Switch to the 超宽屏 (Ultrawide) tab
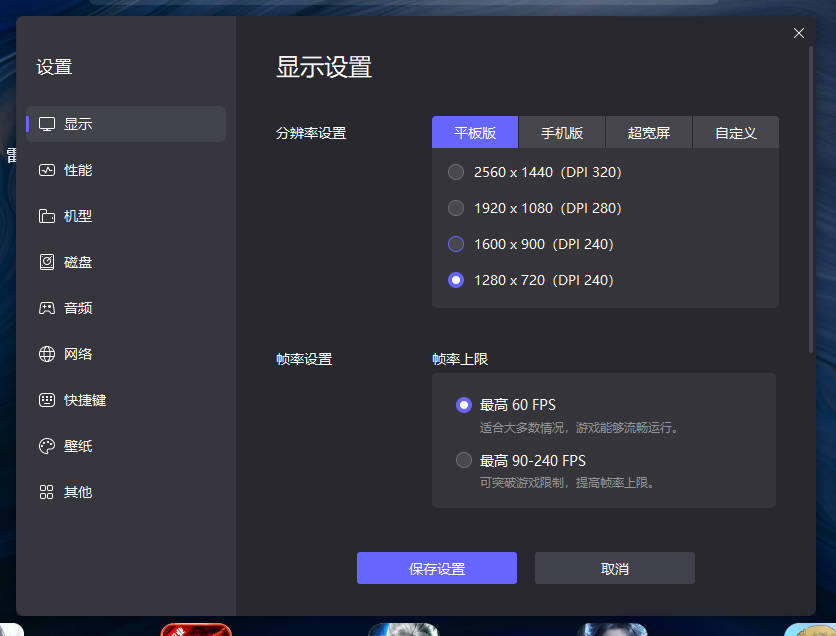The width and height of the screenshot is (836, 636). click(648, 131)
